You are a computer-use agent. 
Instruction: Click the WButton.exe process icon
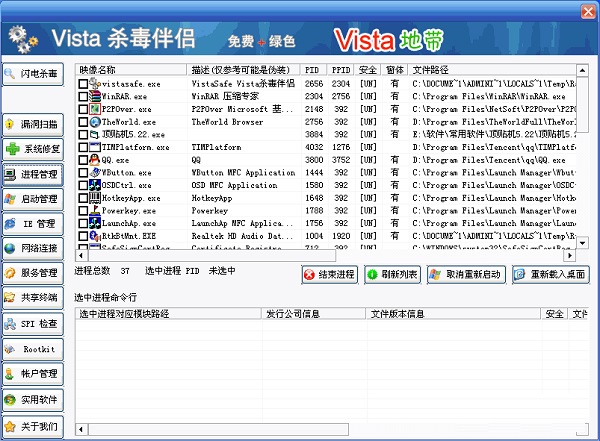pyautogui.click(x=95, y=172)
